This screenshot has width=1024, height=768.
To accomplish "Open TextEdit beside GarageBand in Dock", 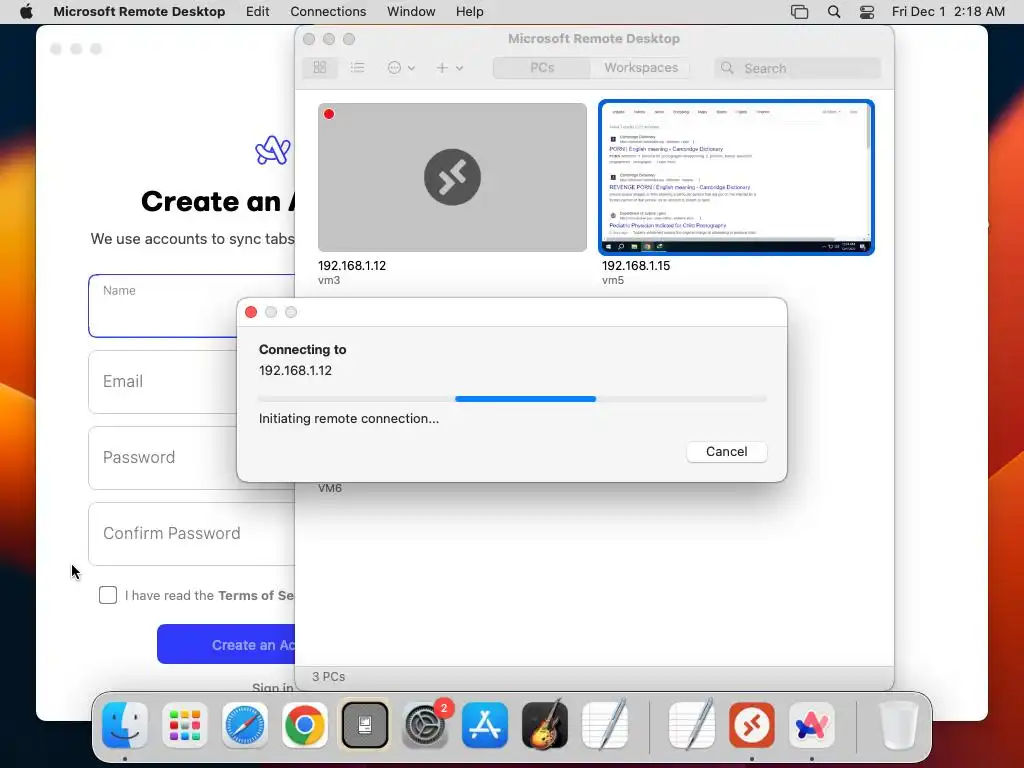I will [x=605, y=724].
